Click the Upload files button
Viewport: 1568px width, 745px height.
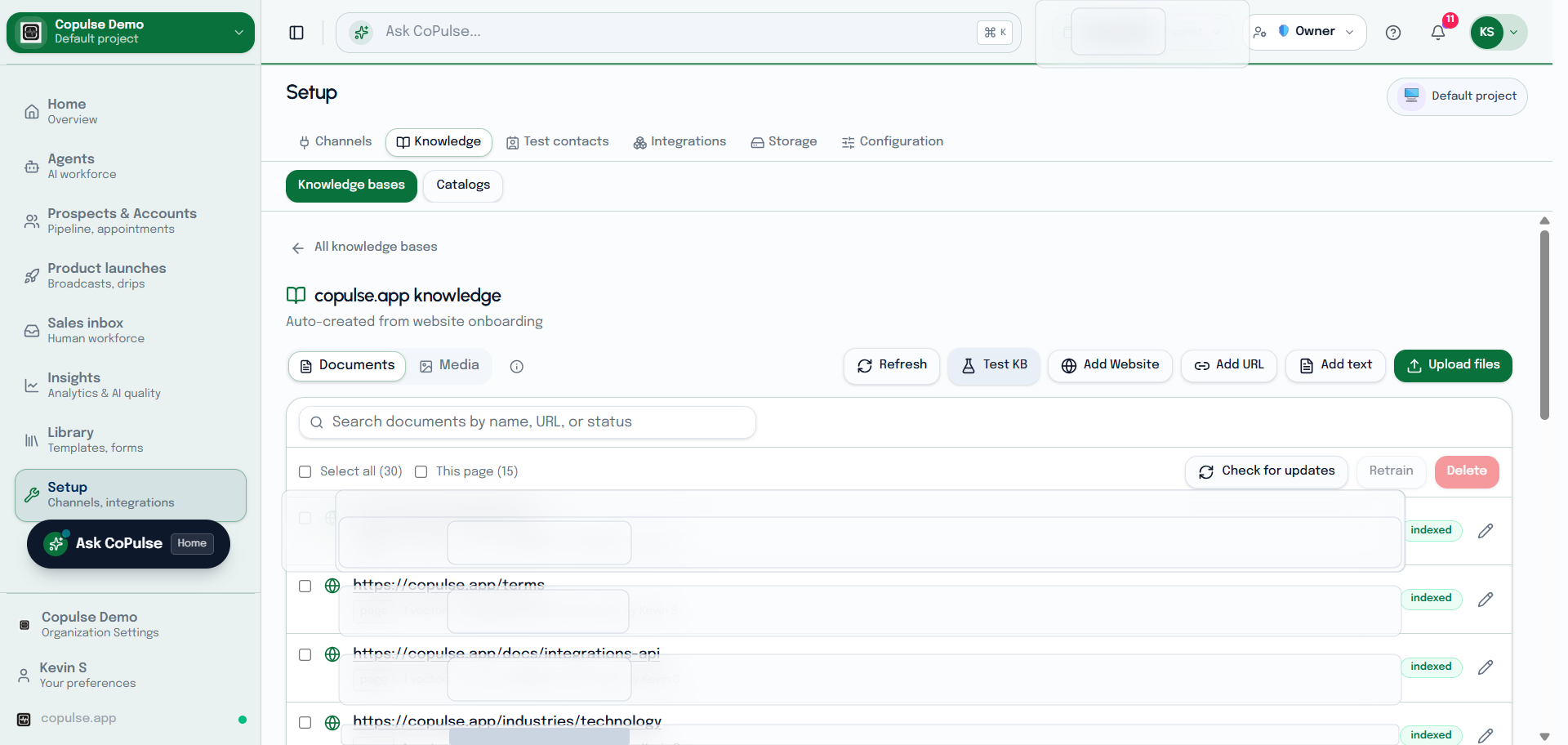[1453, 365]
